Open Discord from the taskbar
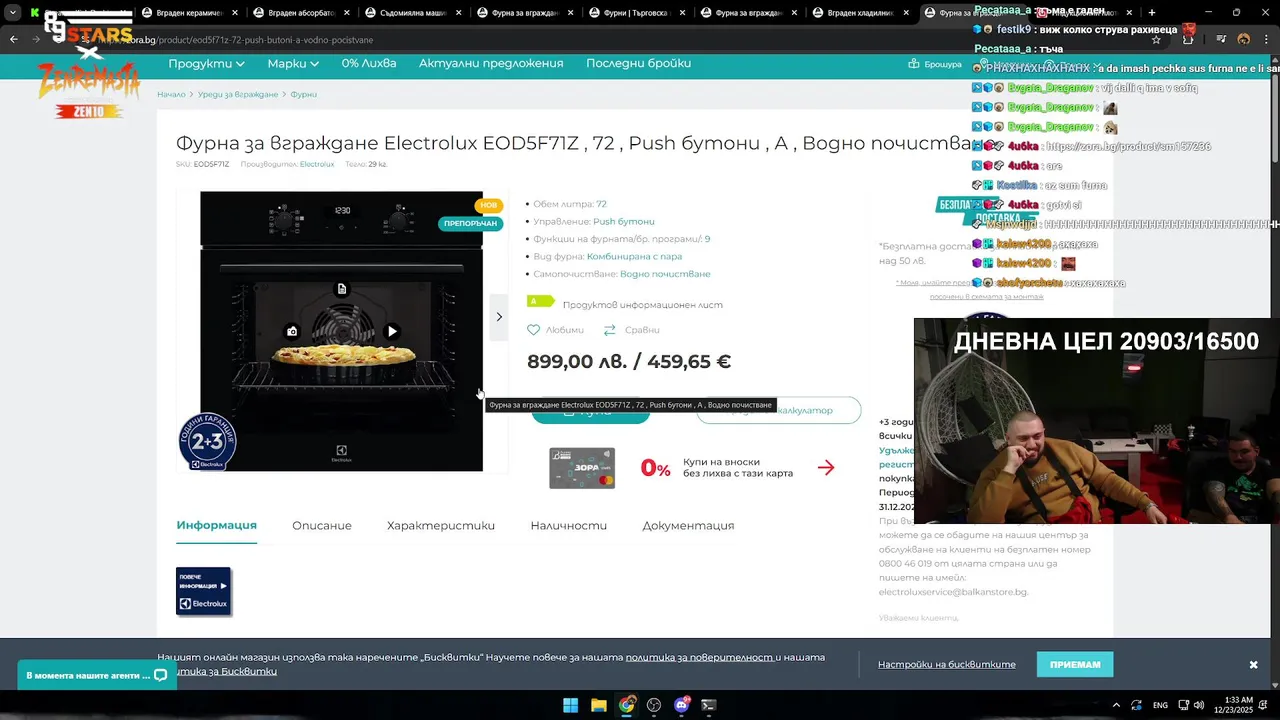Viewport: 1280px width, 720px height. click(x=682, y=705)
